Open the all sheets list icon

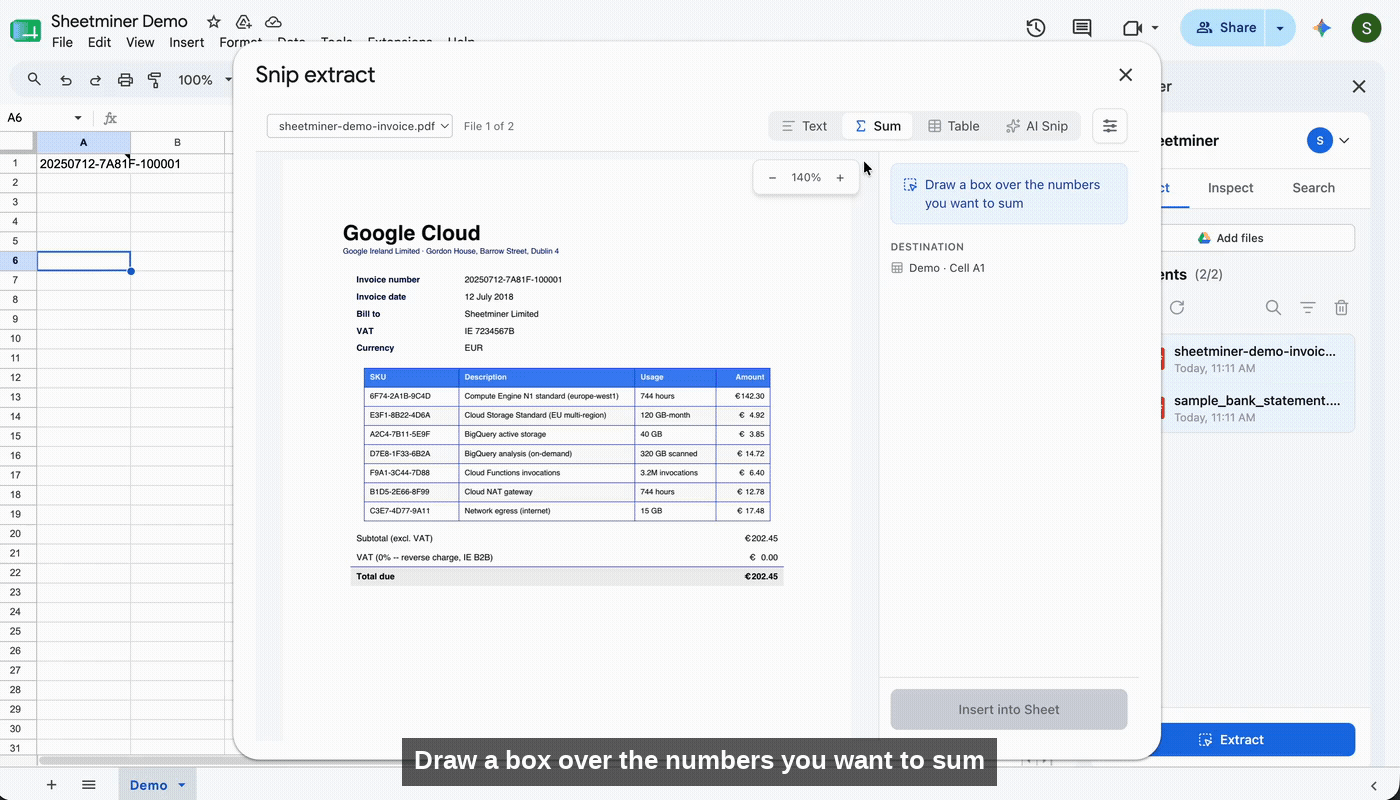pyautogui.click(x=89, y=785)
